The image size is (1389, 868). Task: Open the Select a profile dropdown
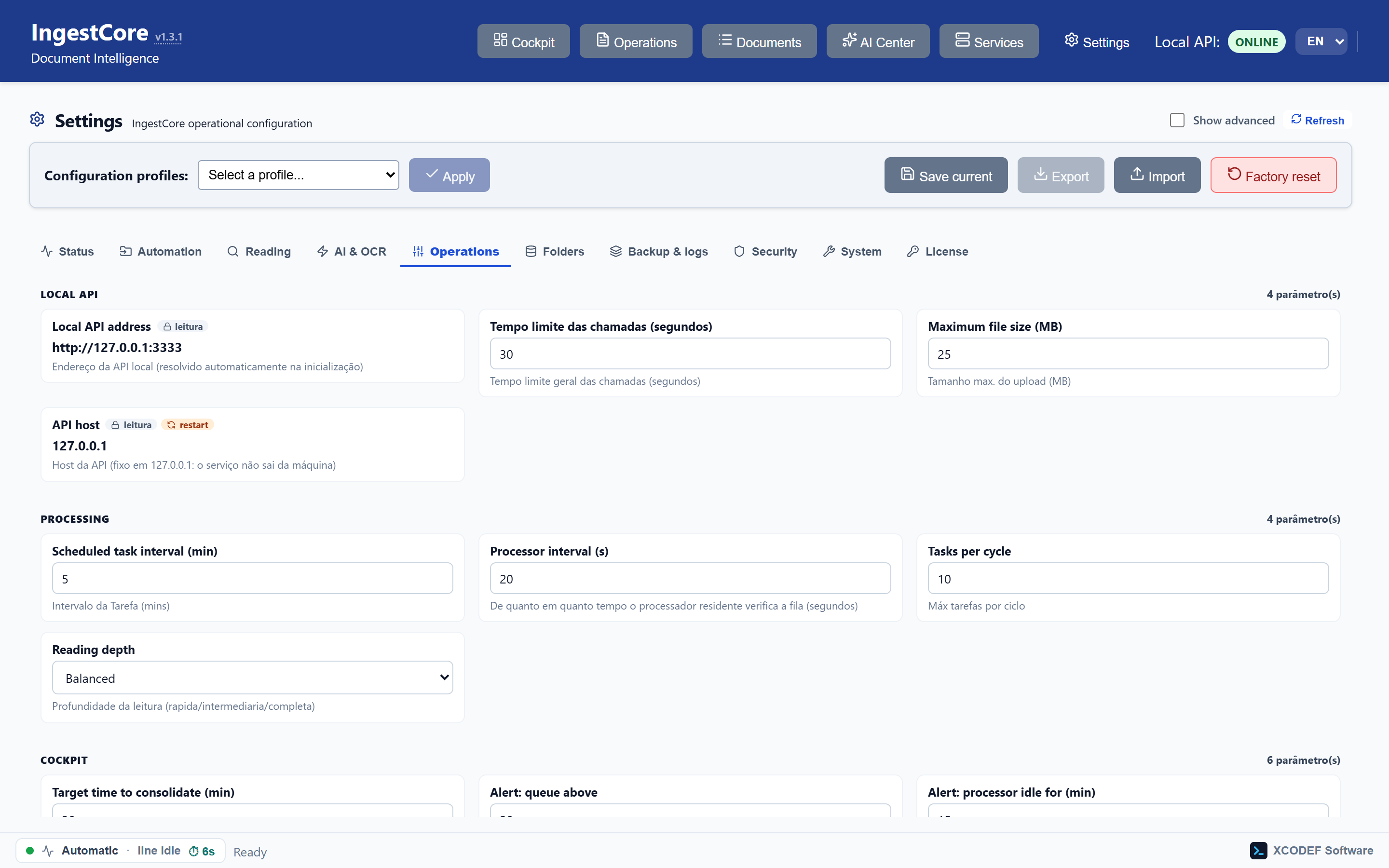[299, 175]
